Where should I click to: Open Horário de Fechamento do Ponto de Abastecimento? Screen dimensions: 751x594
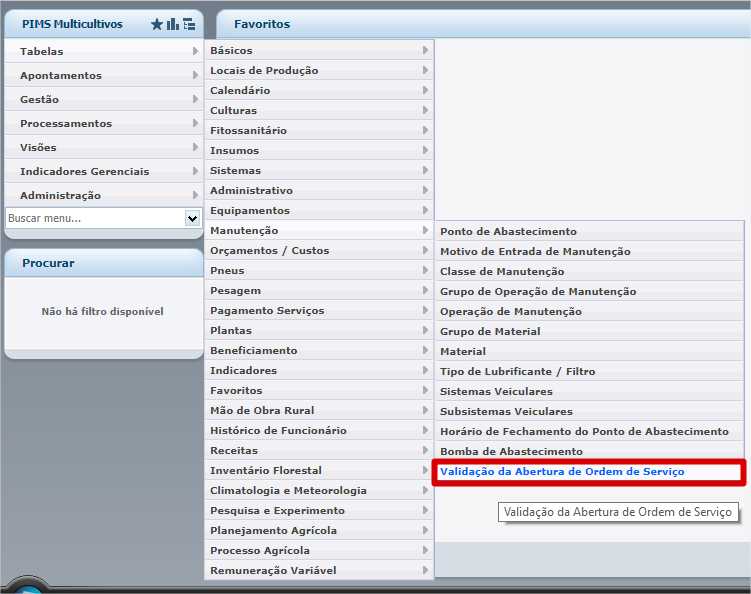pyautogui.click(x=589, y=432)
